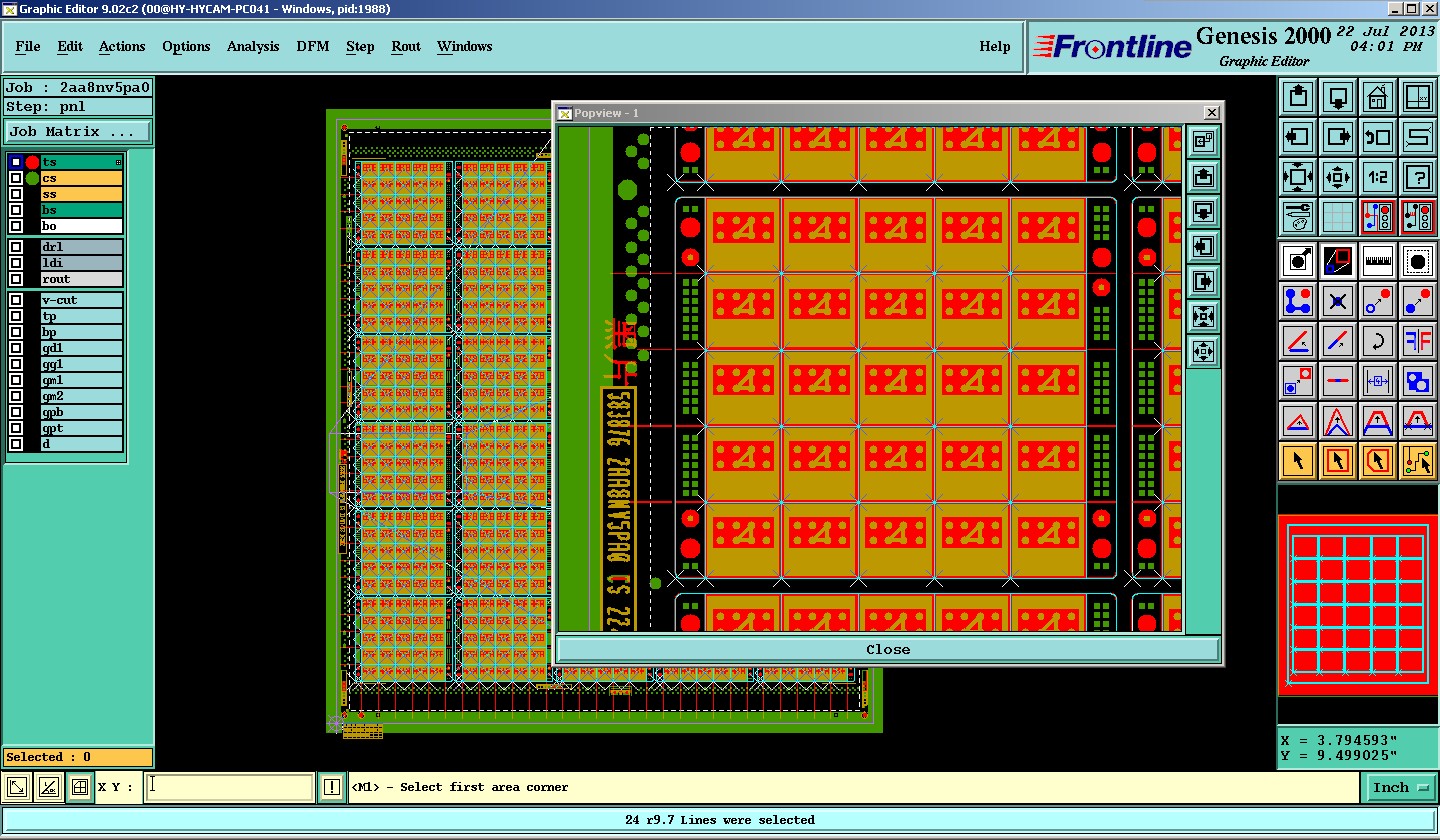Open the DFM menu

click(313, 46)
